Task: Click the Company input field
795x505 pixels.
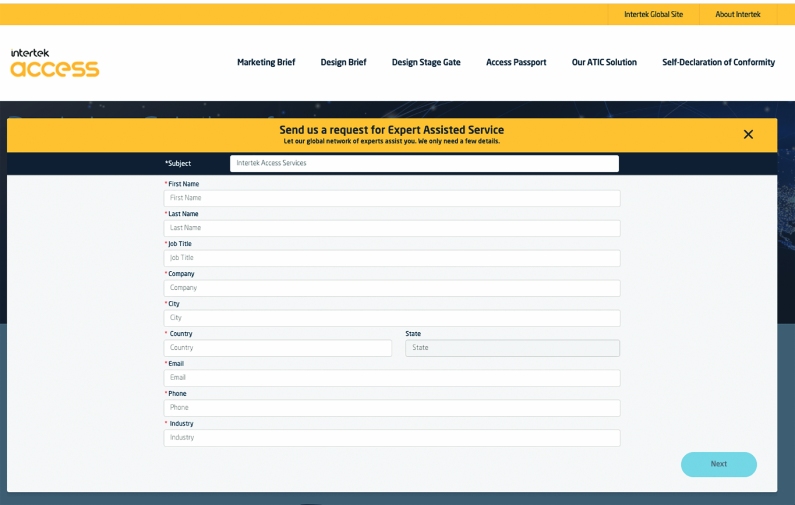Action: click(x=392, y=288)
